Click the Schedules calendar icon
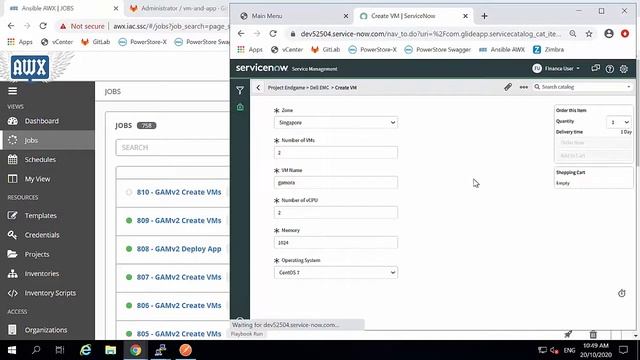Image resolution: width=640 pixels, height=360 pixels. (x=13, y=160)
